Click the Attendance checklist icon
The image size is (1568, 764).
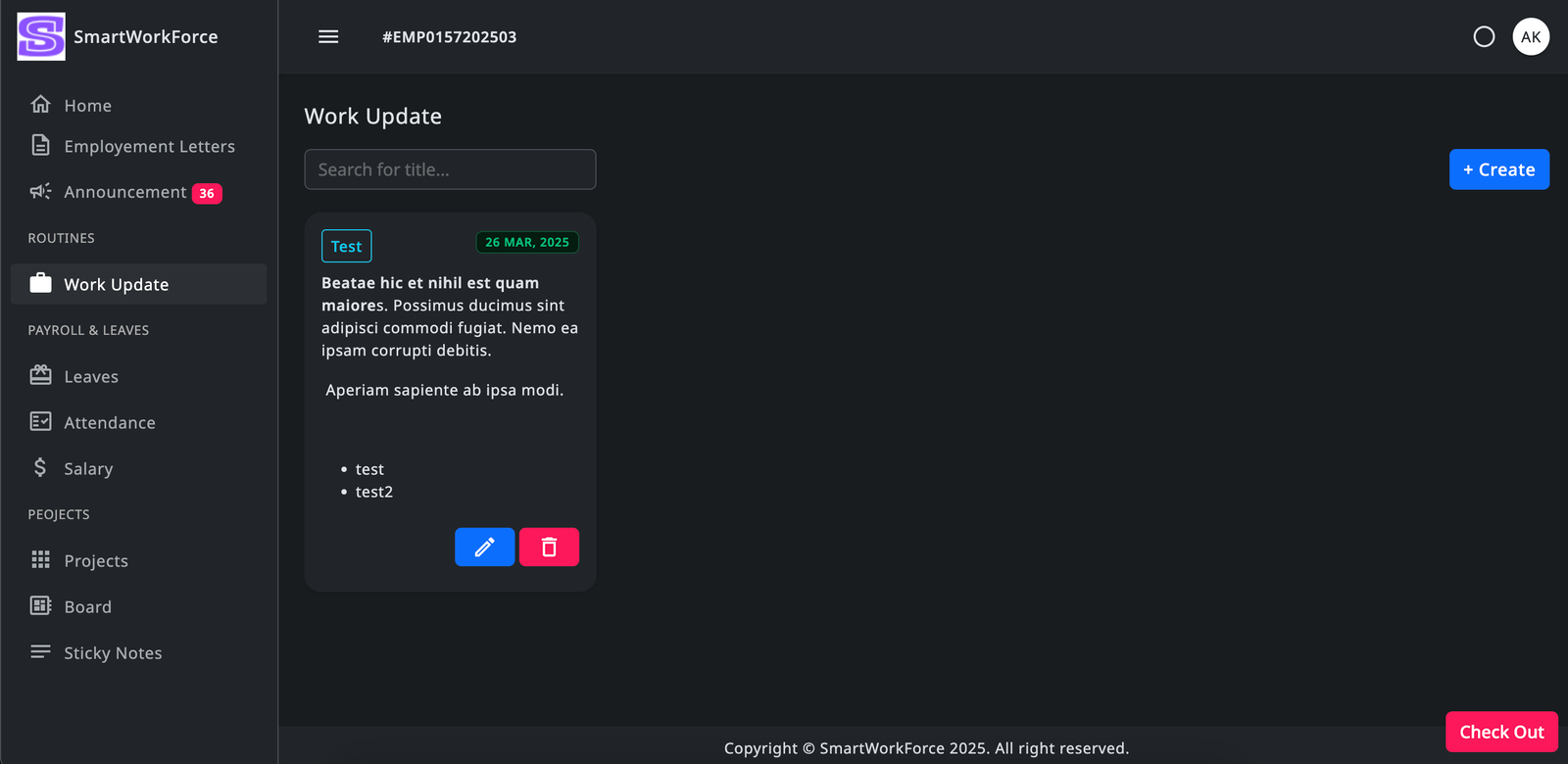pos(40,422)
